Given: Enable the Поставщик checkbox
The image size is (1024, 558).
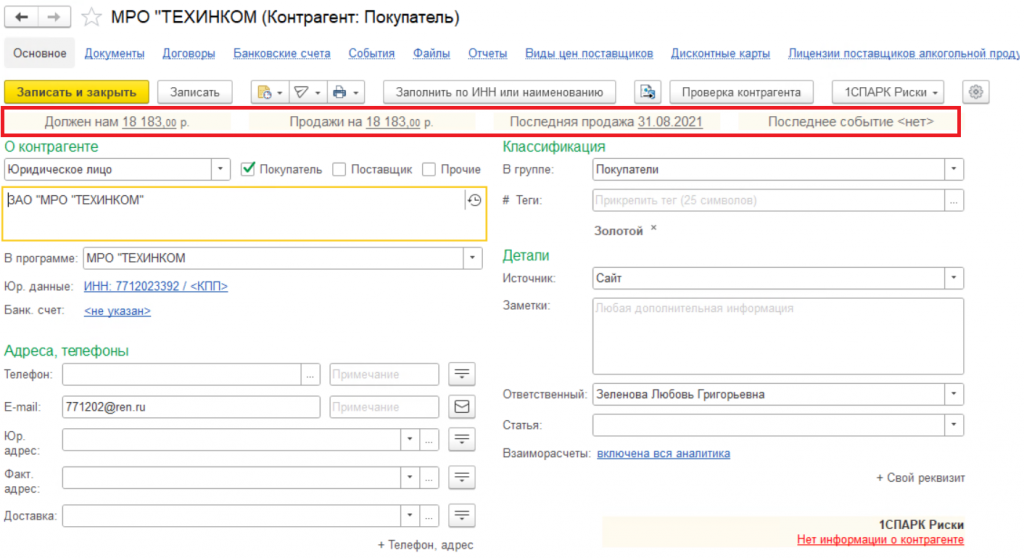Looking at the screenshot, I should click(x=339, y=169).
